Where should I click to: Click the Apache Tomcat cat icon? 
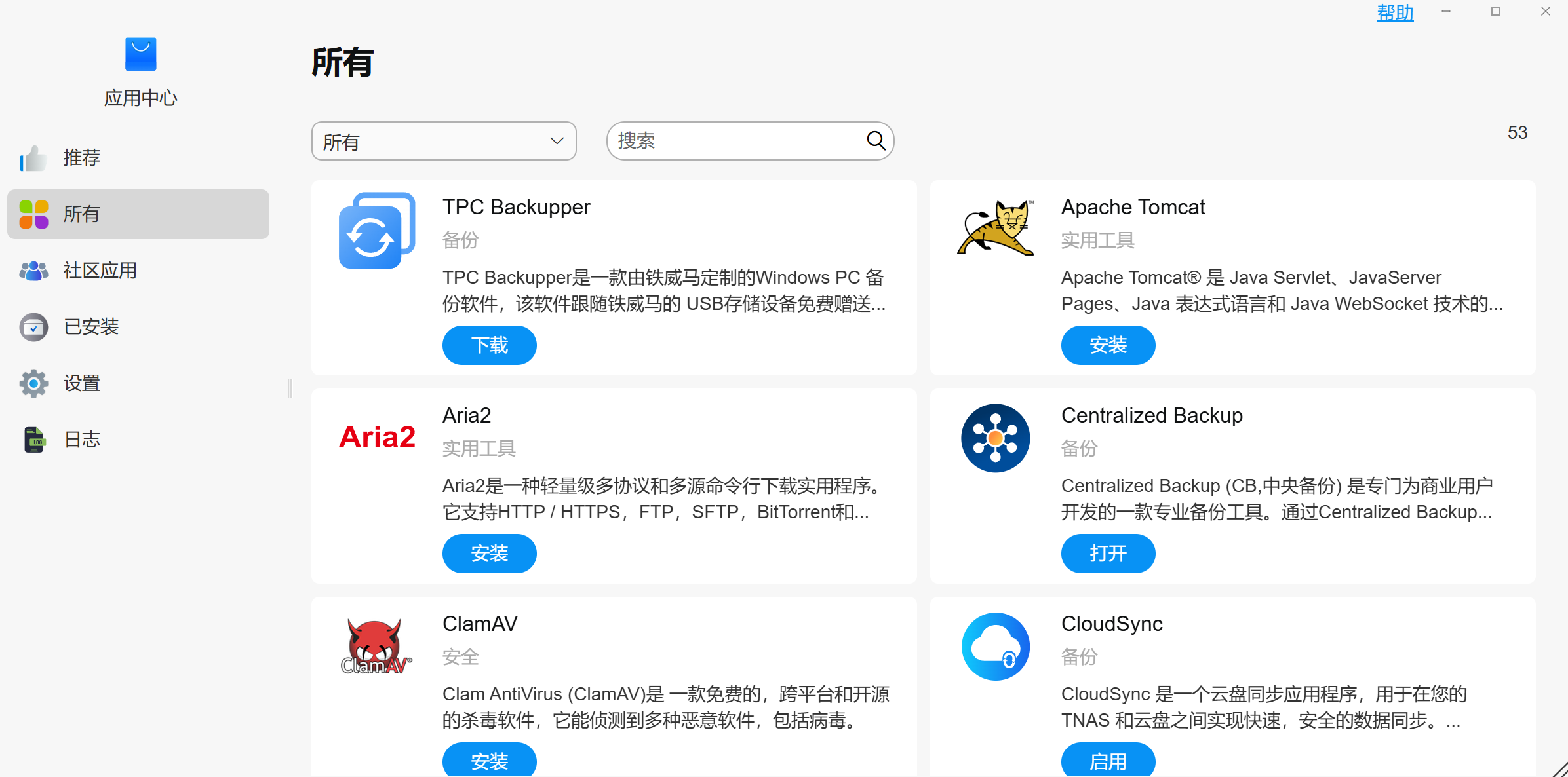tap(995, 227)
